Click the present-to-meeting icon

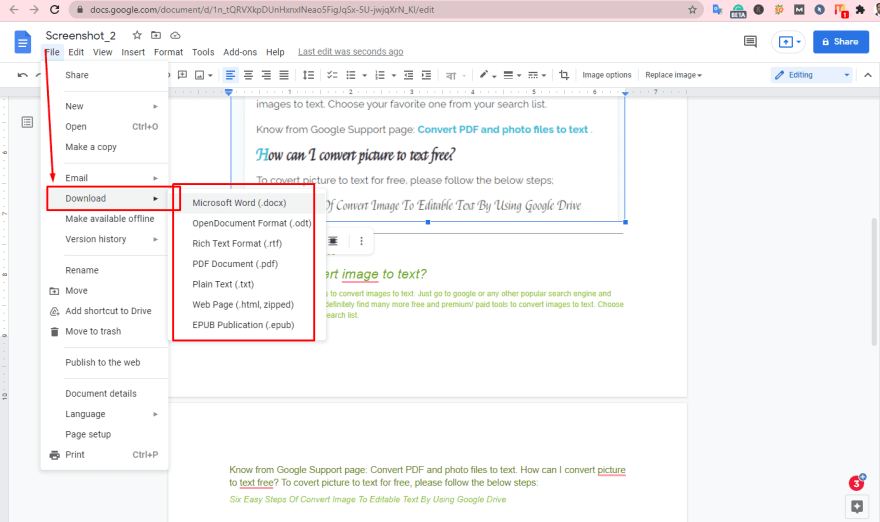789,42
